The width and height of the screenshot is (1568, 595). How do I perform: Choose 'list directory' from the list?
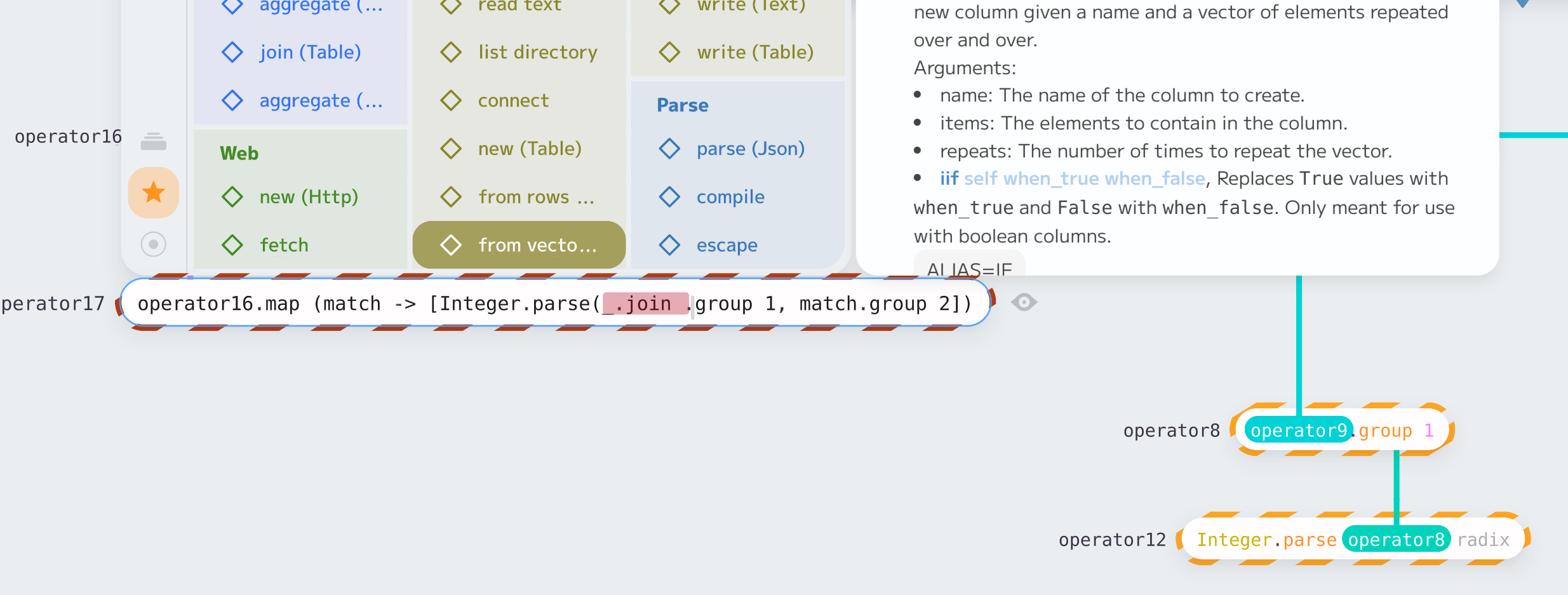pos(537,51)
